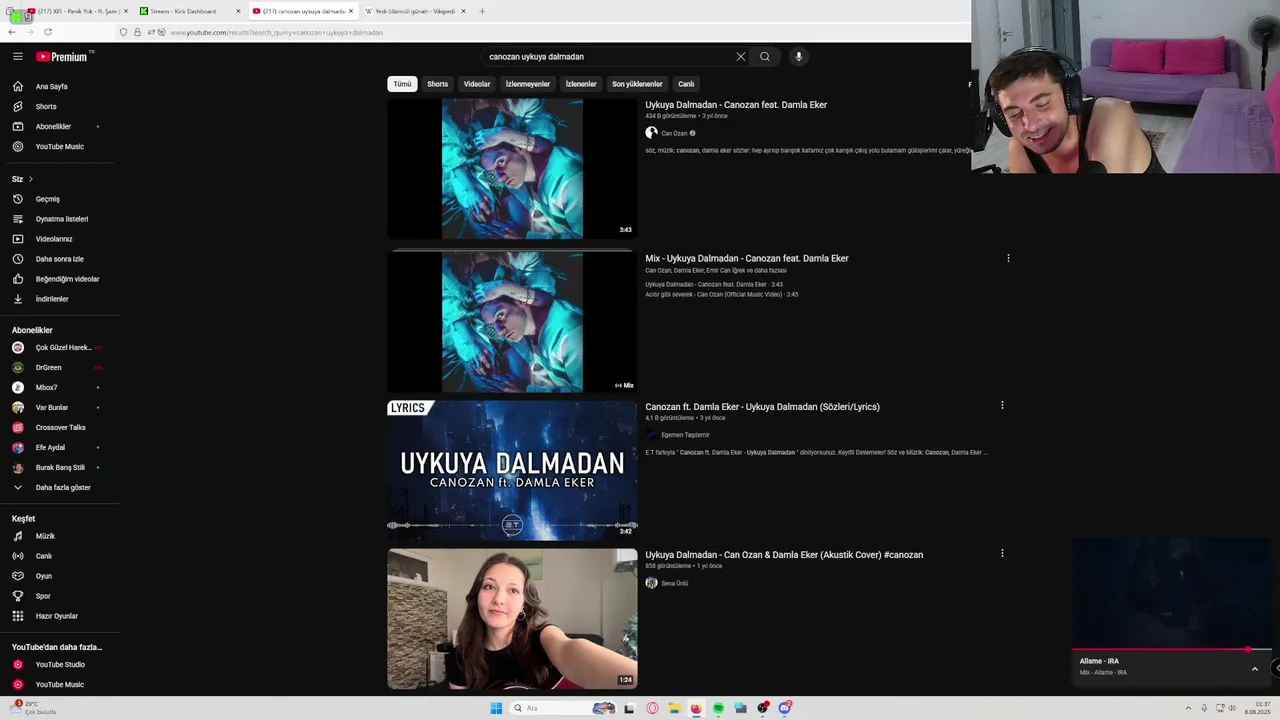Switch to the Stream - Kick Dashboard tab

(188, 11)
